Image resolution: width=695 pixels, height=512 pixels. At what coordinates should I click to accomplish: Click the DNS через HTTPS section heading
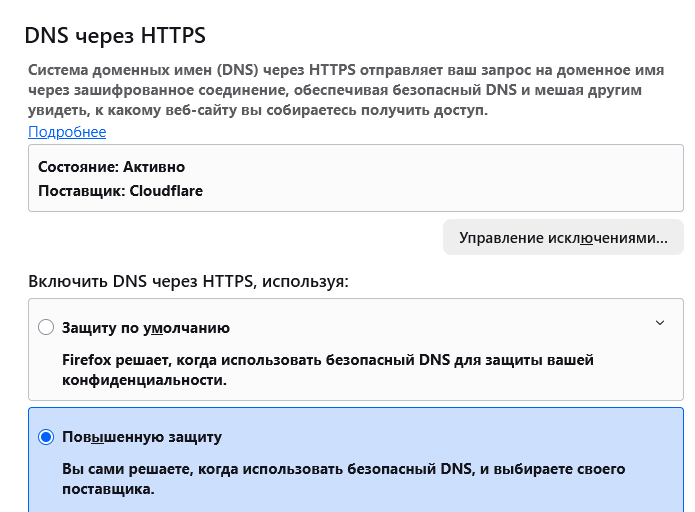click(115, 36)
